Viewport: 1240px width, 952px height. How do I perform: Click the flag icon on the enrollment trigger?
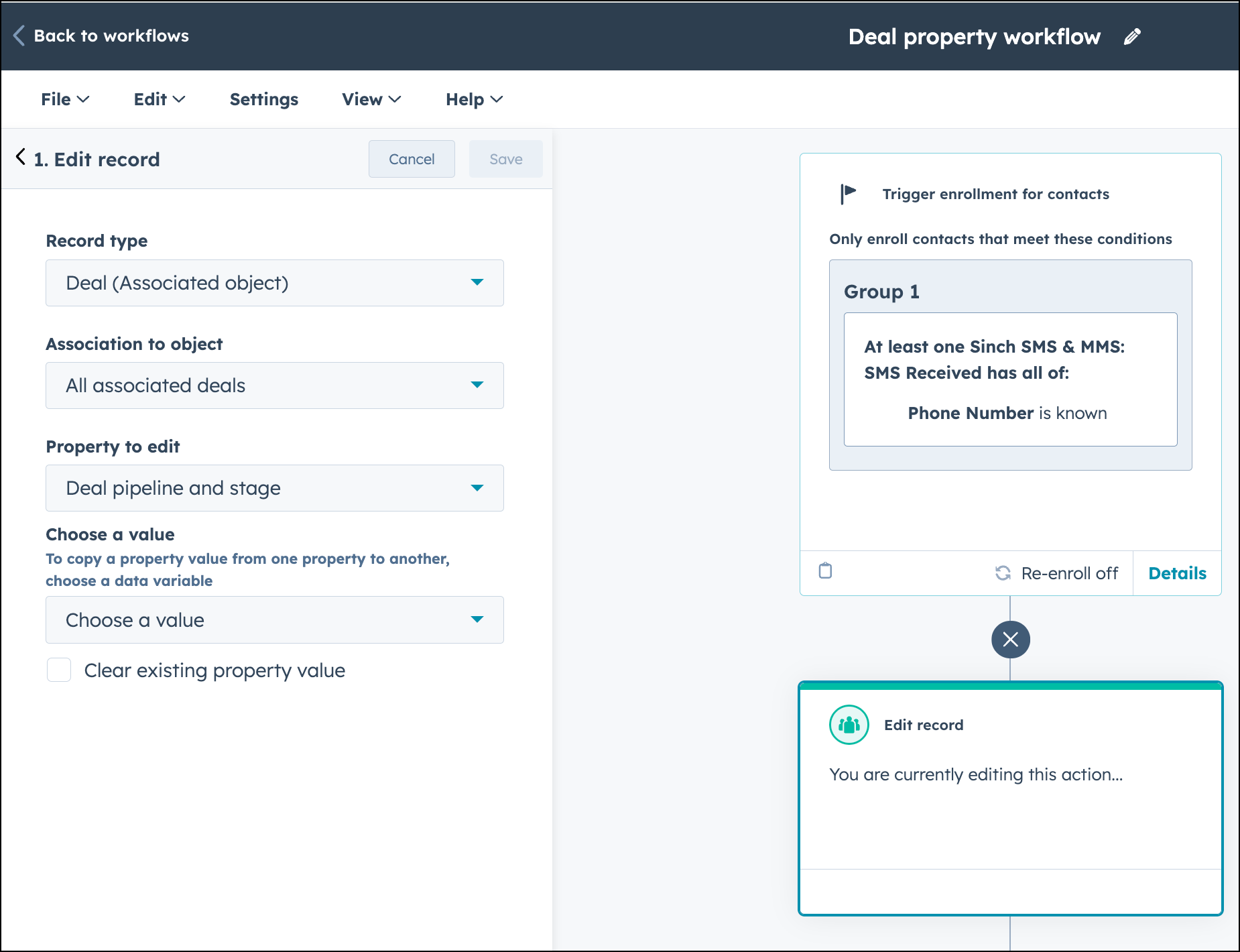847,193
